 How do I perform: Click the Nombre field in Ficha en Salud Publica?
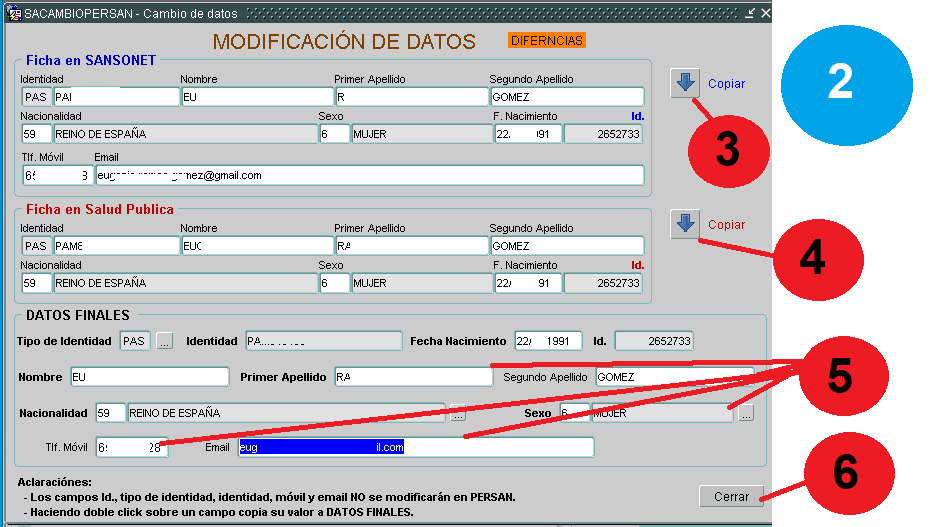[x=256, y=246]
